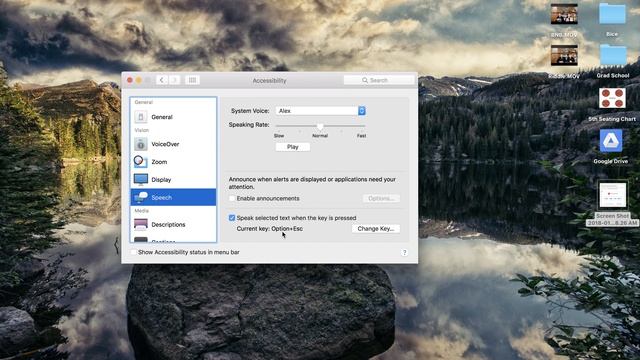Show all preferences with the grid icon

(192, 80)
